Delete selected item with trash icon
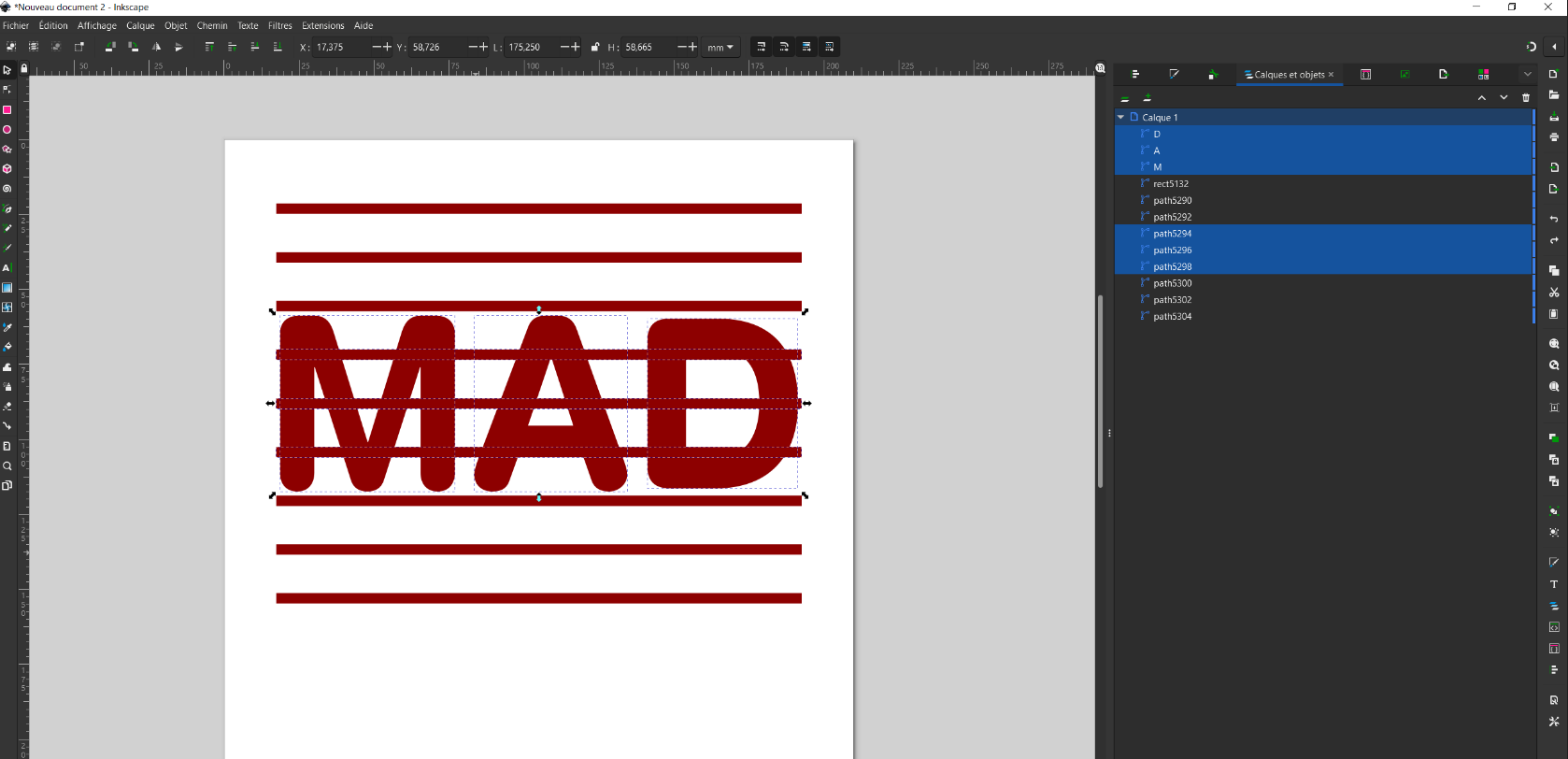The image size is (1568, 759). click(1526, 97)
